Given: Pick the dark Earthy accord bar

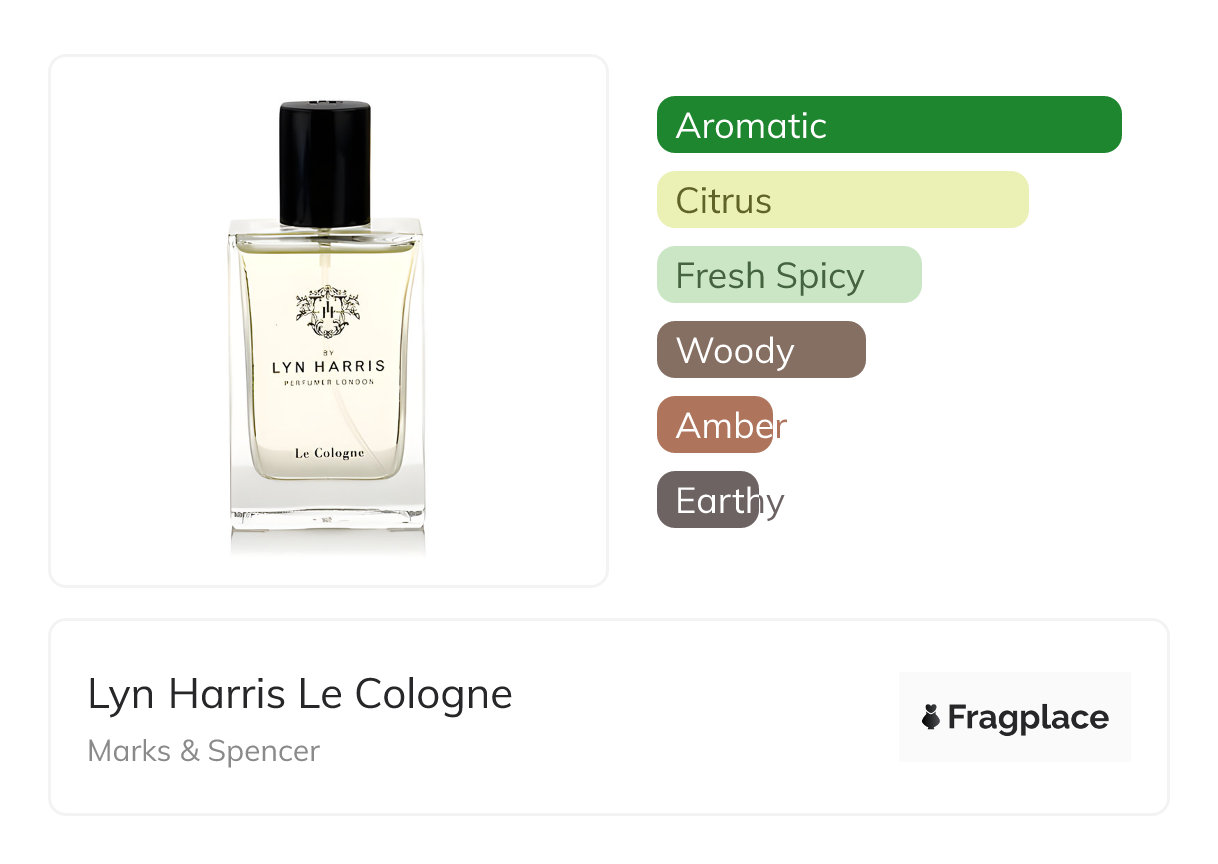Looking at the screenshot, I should (x=708, y=500).
